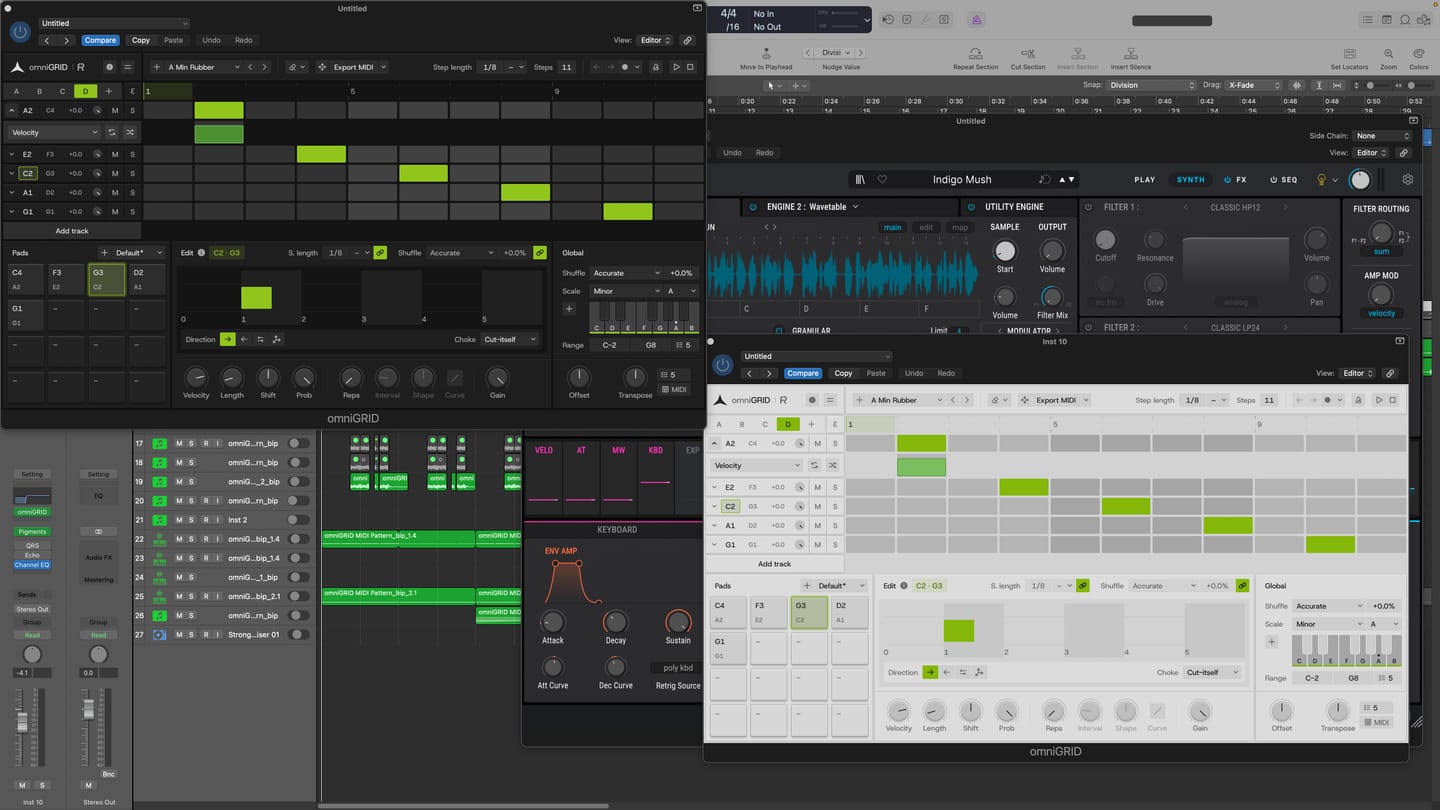Select pattern tab B in dark omniGRID
1440x810 pixels.
click(39, 91)
